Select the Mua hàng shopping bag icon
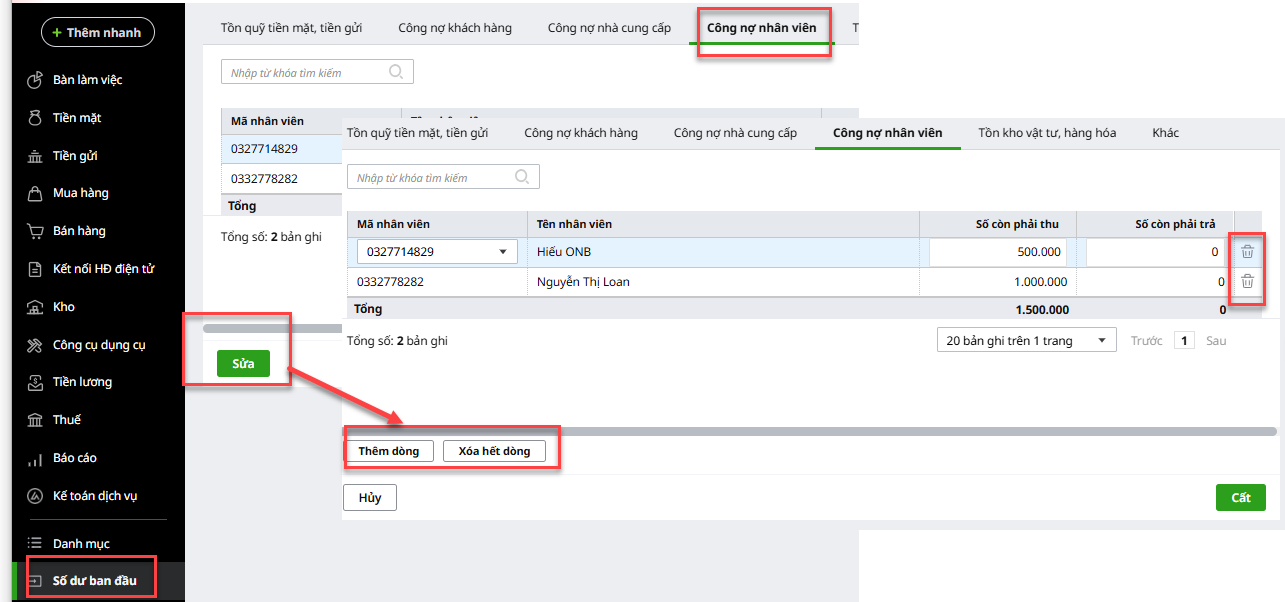The image size is (1285, 602). pyautogui.click(x=34, y=193)
